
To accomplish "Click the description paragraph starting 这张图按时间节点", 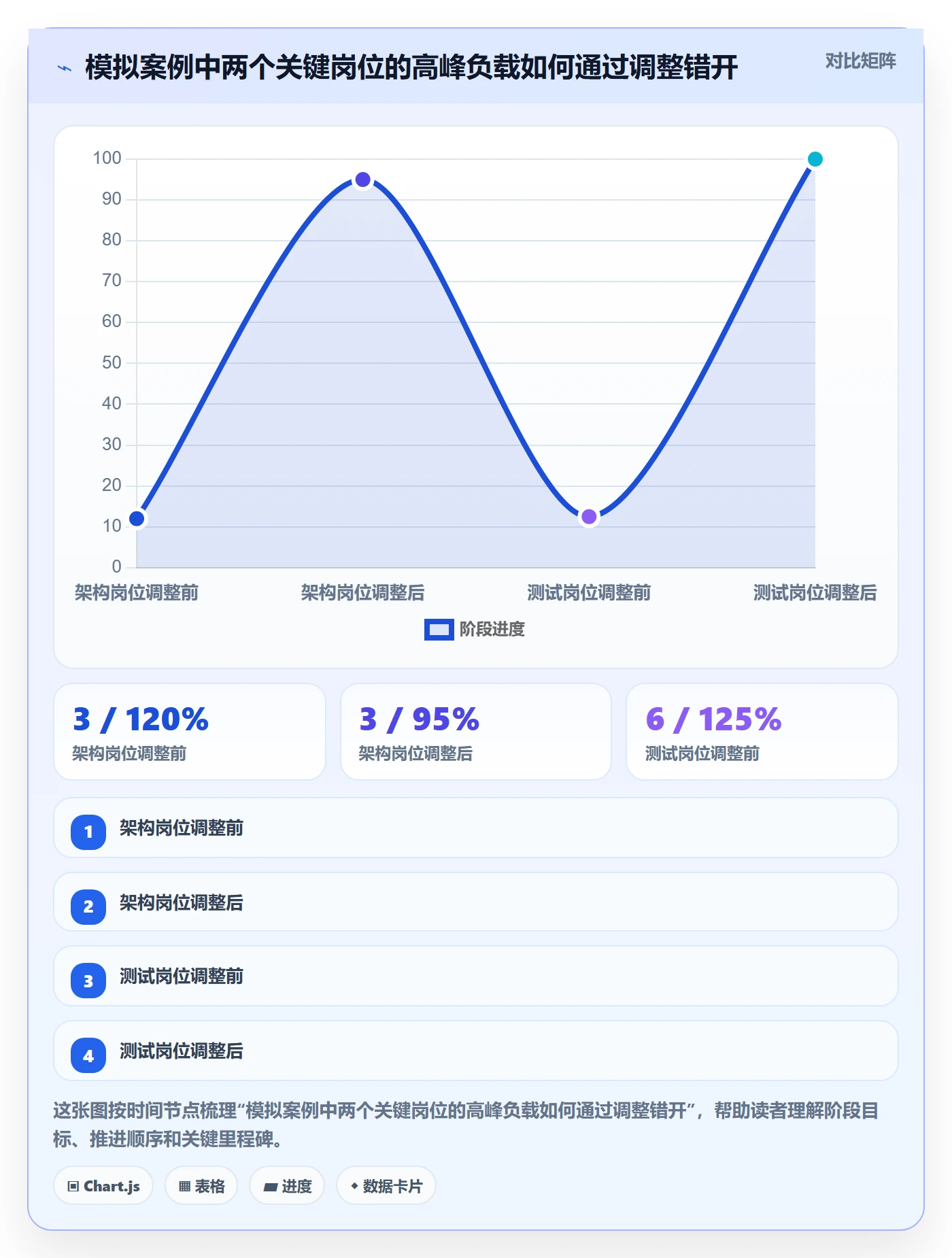I will click(466, 1125).
